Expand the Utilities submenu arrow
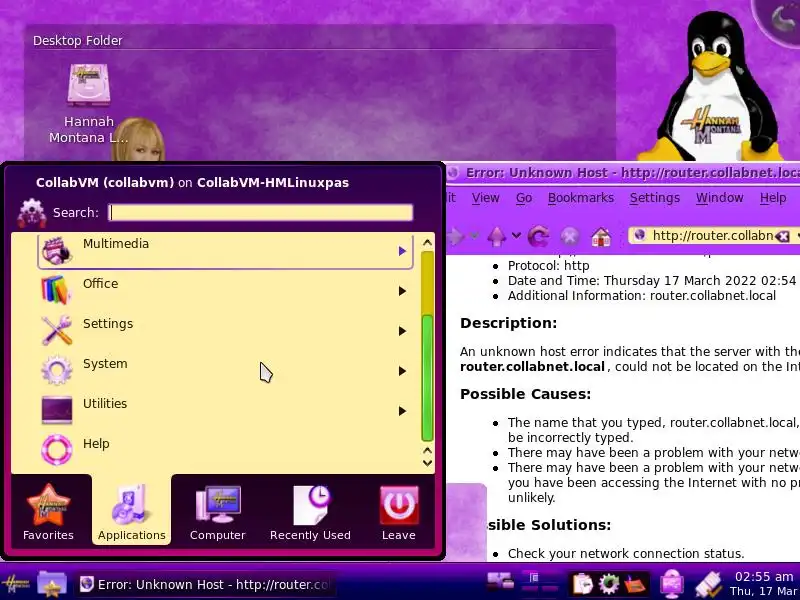 point(402,411)
